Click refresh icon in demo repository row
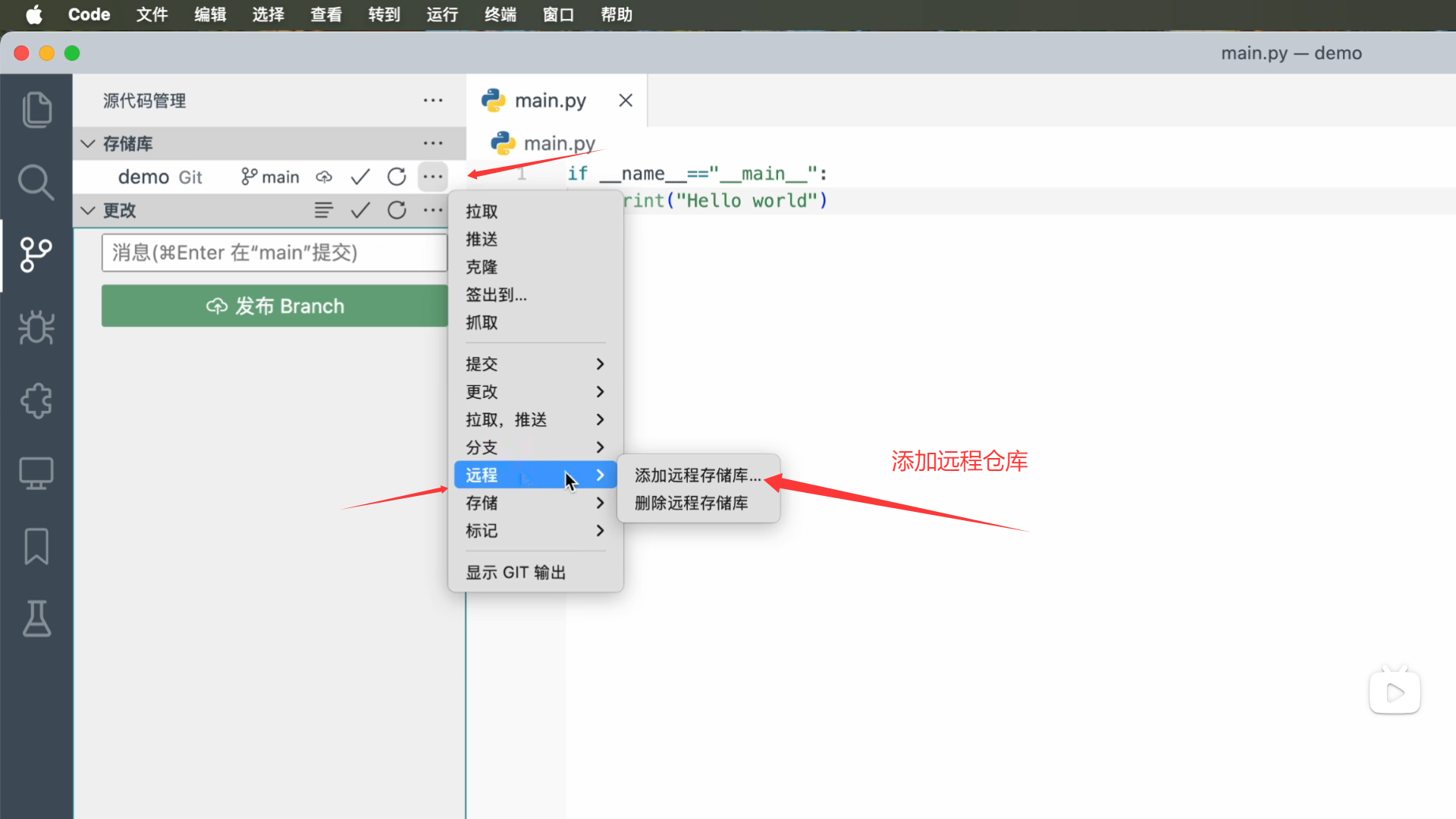 (397, 177)
